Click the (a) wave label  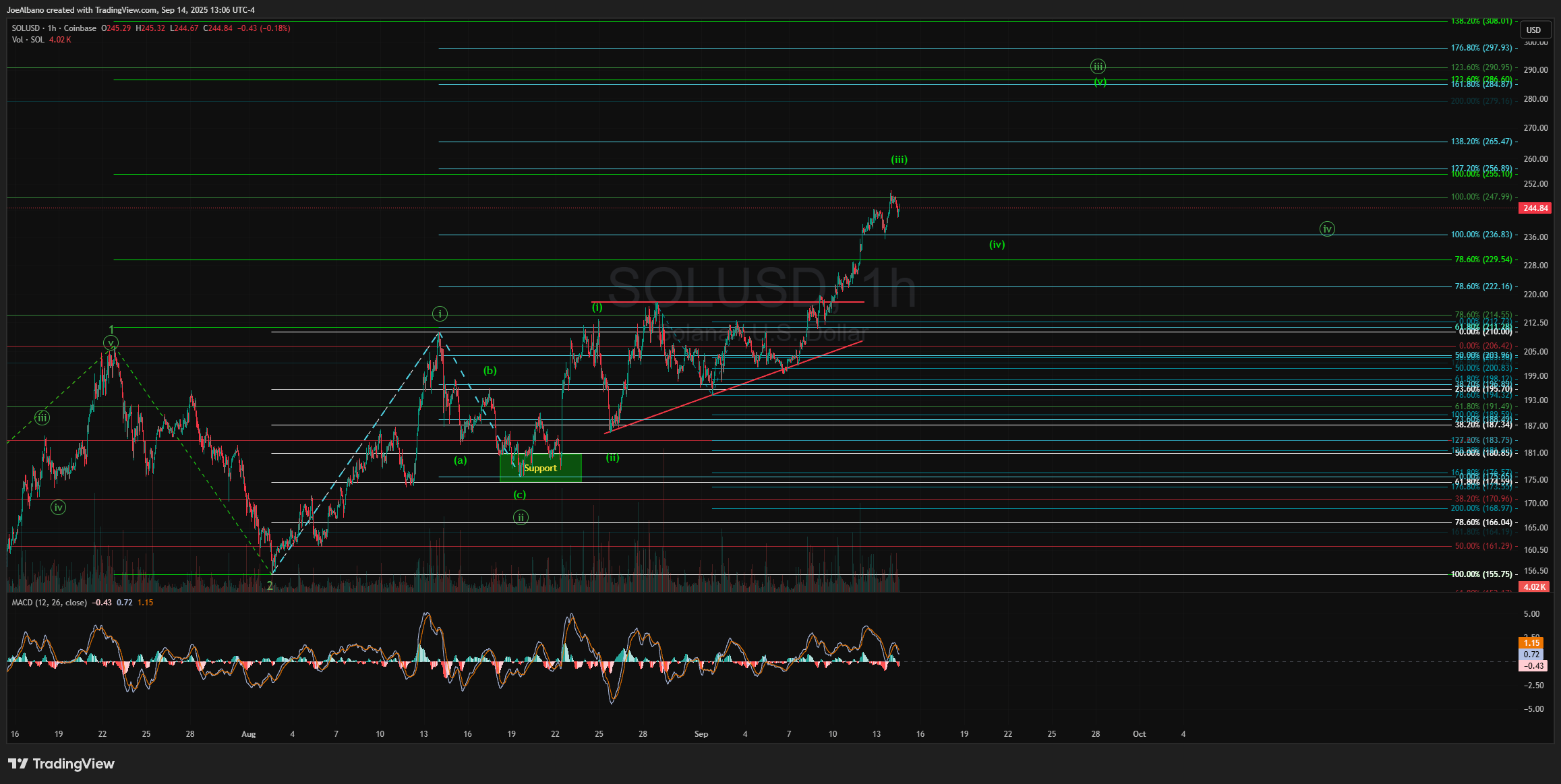click(x=460, y=460)
